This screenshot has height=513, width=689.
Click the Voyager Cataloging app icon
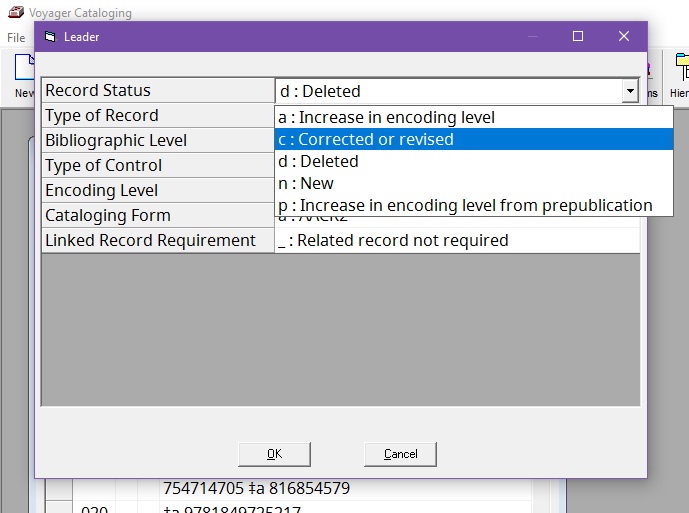point(16,12)
